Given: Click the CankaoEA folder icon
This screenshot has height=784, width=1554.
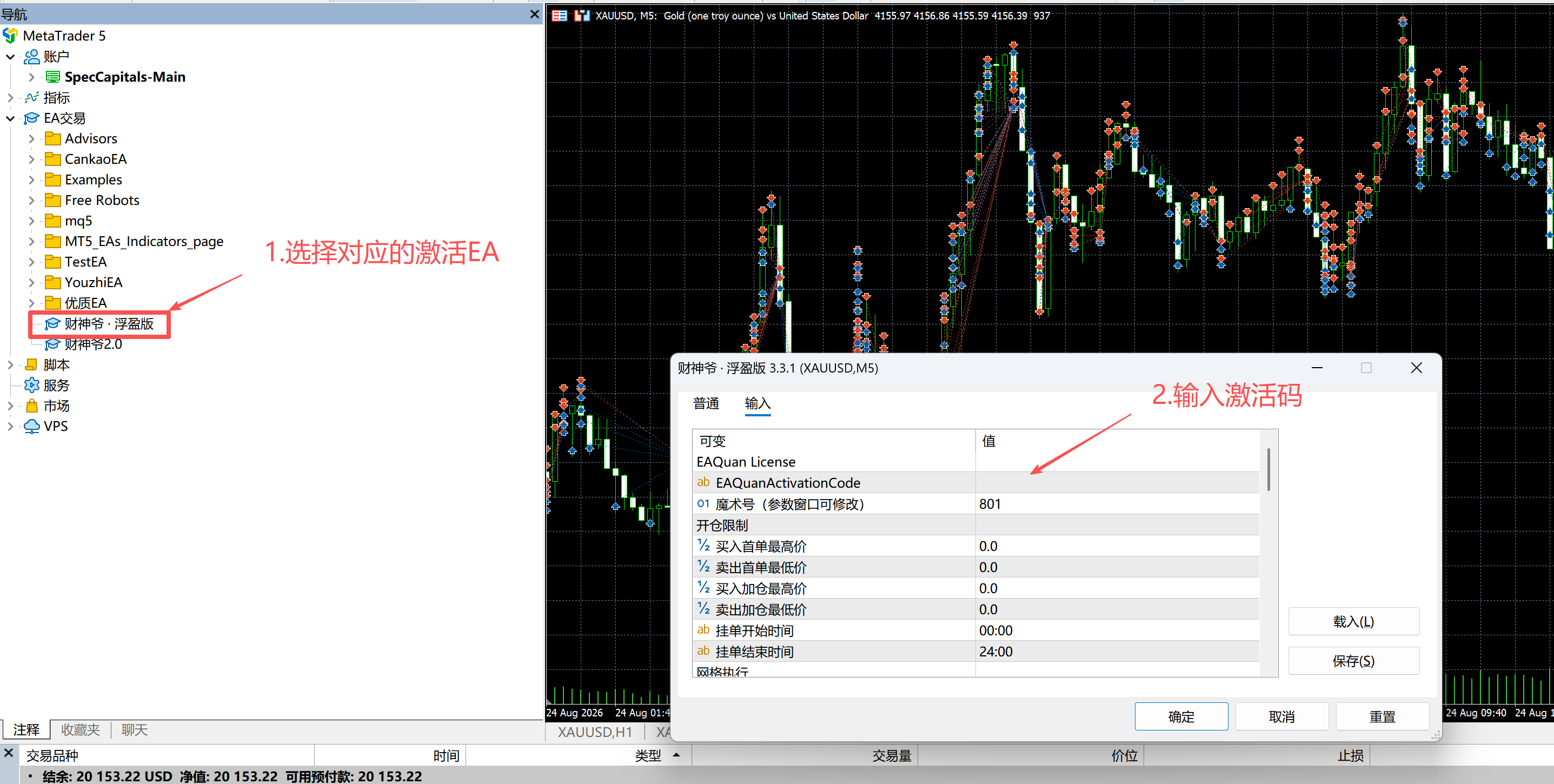Looking at the screenshot, I should tap(53, 159).
